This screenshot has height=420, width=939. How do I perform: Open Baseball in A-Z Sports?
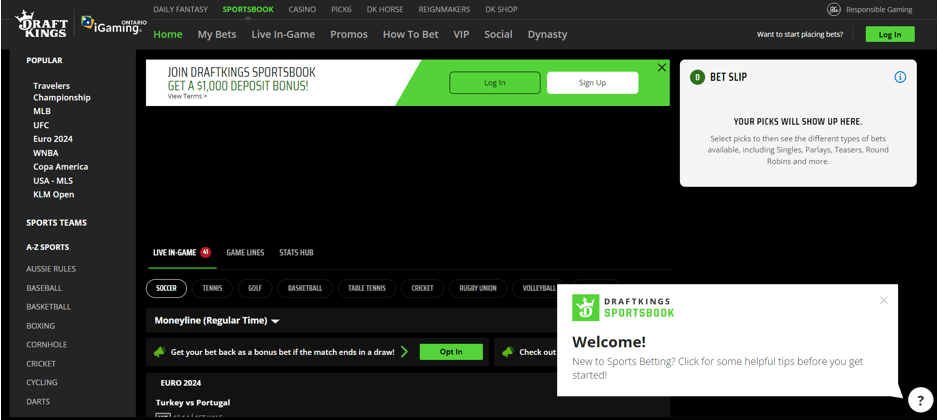tap(44, 288)
